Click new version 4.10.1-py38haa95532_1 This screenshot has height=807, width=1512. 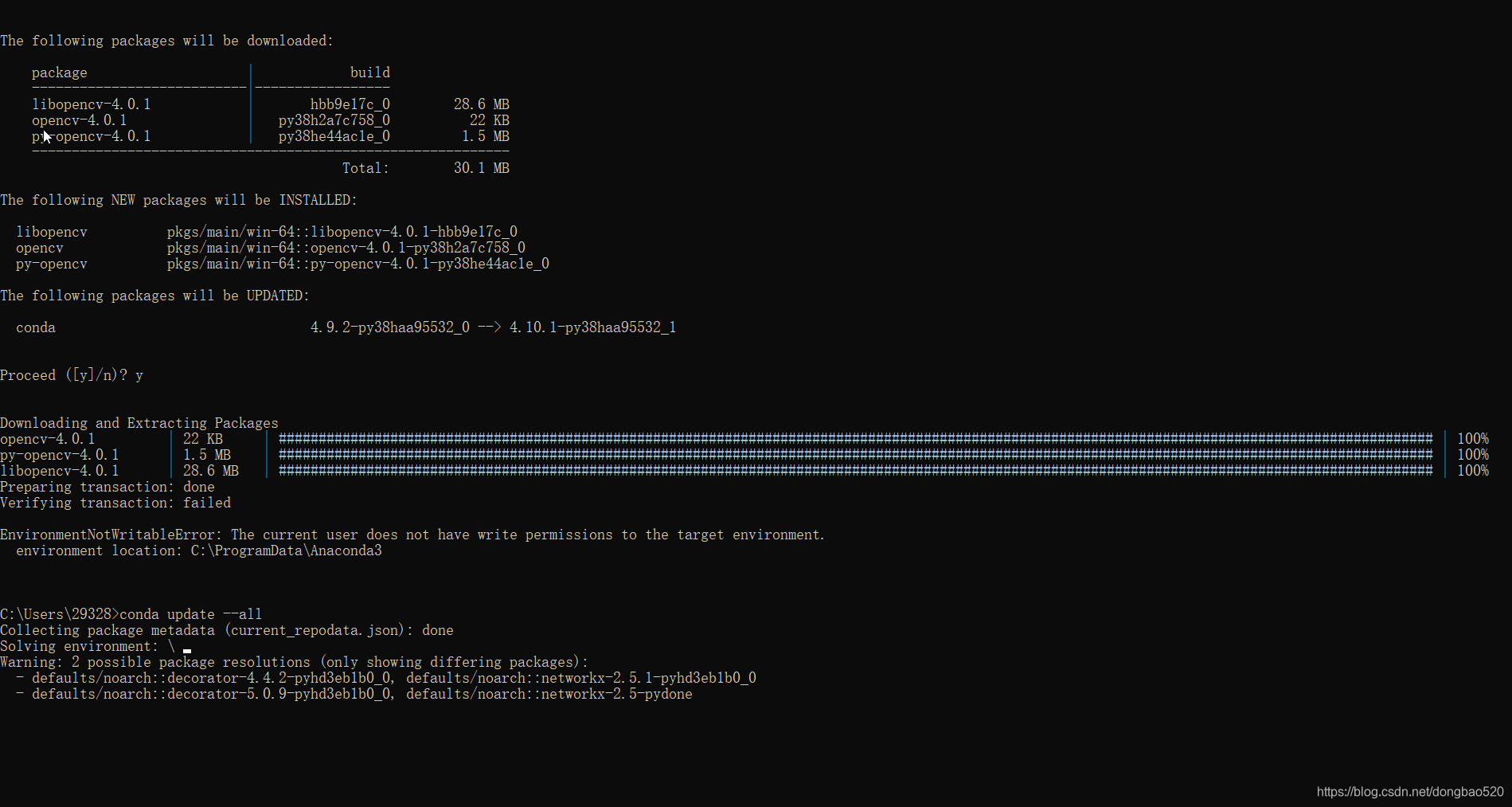click(x=593, y=327)
